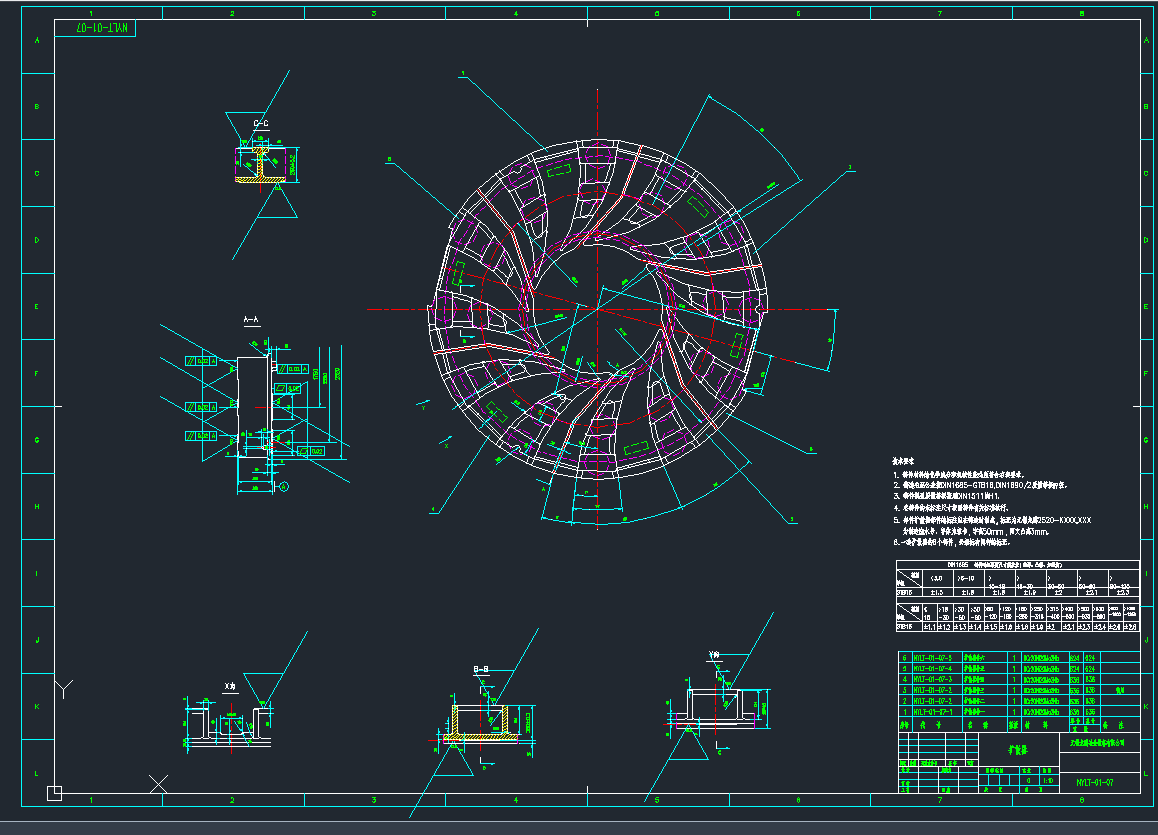Viewport: 1158px width, 835px height.
Task: Select parts list row NYLT-01-07-5
Action: pyautogui.click(x=932, y=657)
